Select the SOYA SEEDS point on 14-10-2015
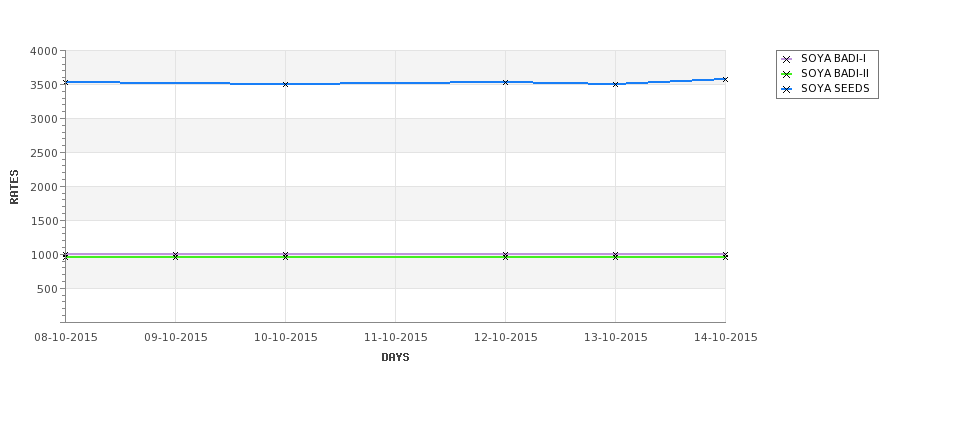The height and width of the screenshot is (429, 975). click(725, 80)
